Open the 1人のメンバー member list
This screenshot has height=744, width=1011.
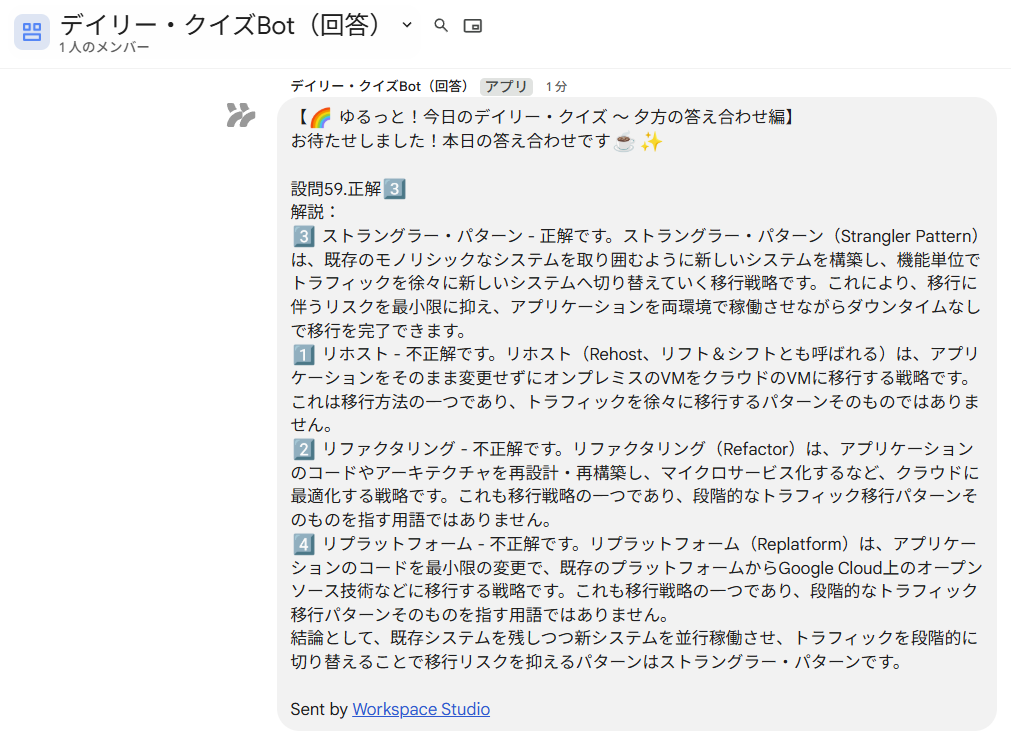(x=104, y=48)
